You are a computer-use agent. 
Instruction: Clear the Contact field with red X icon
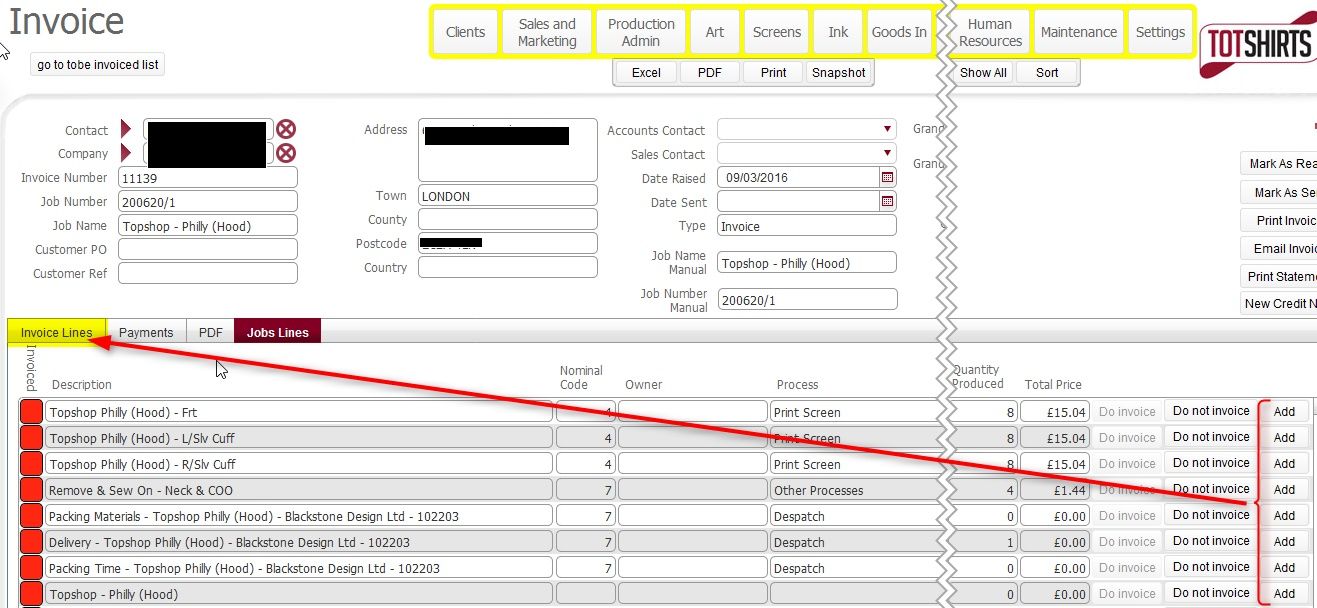point(286,129)
